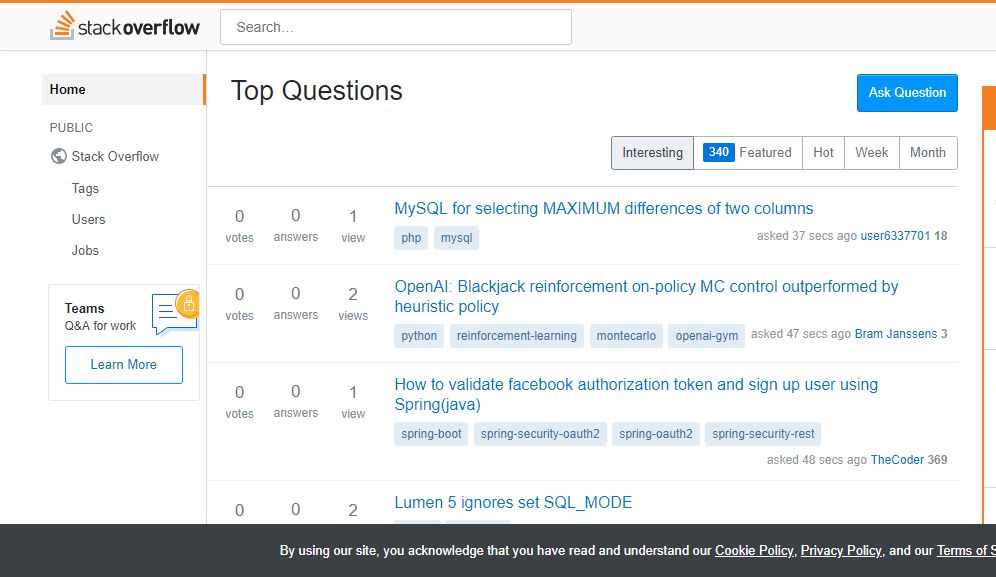Open the Cookie Policy link

point(754,550)
